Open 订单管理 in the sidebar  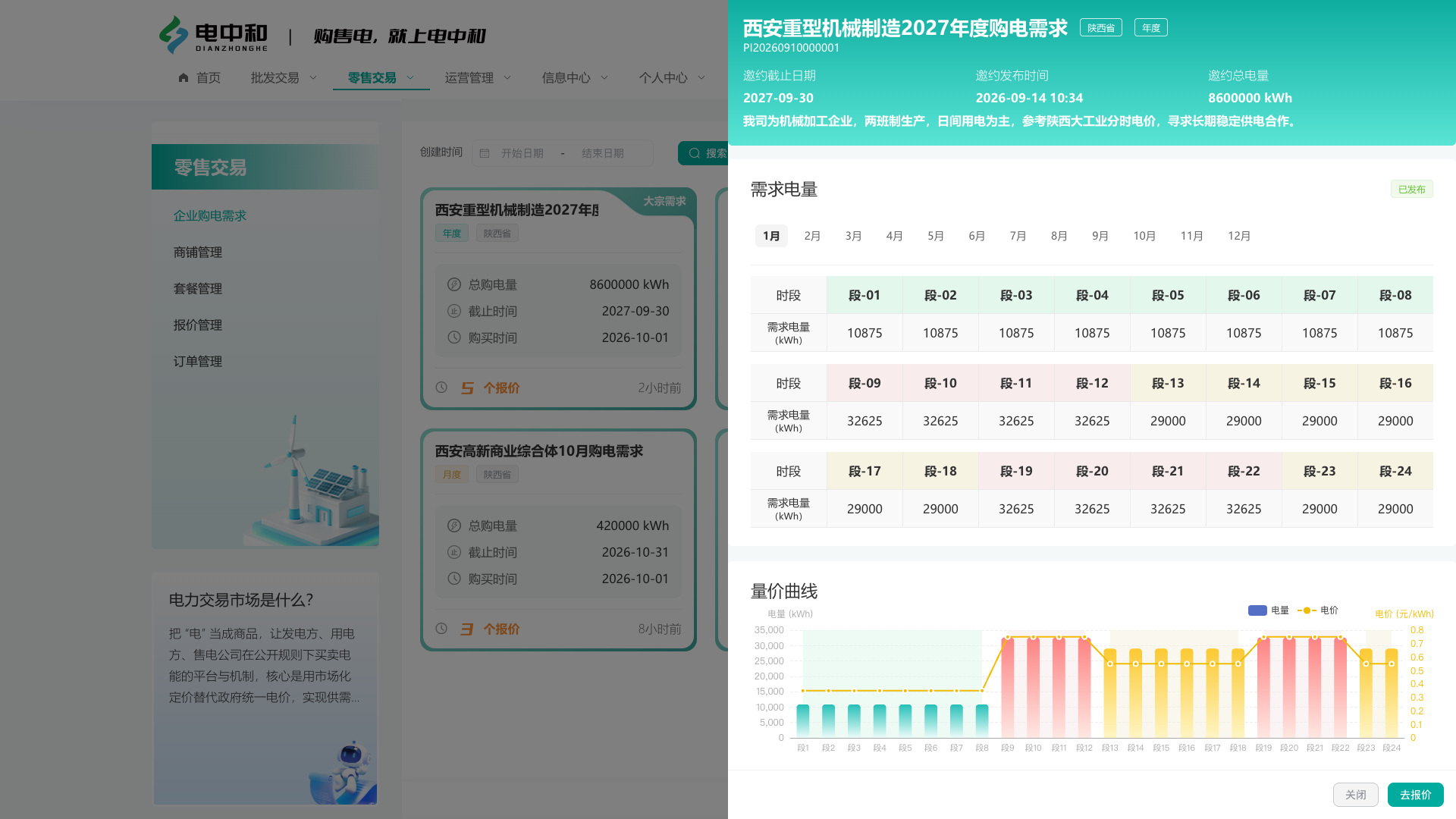[198, 361]
